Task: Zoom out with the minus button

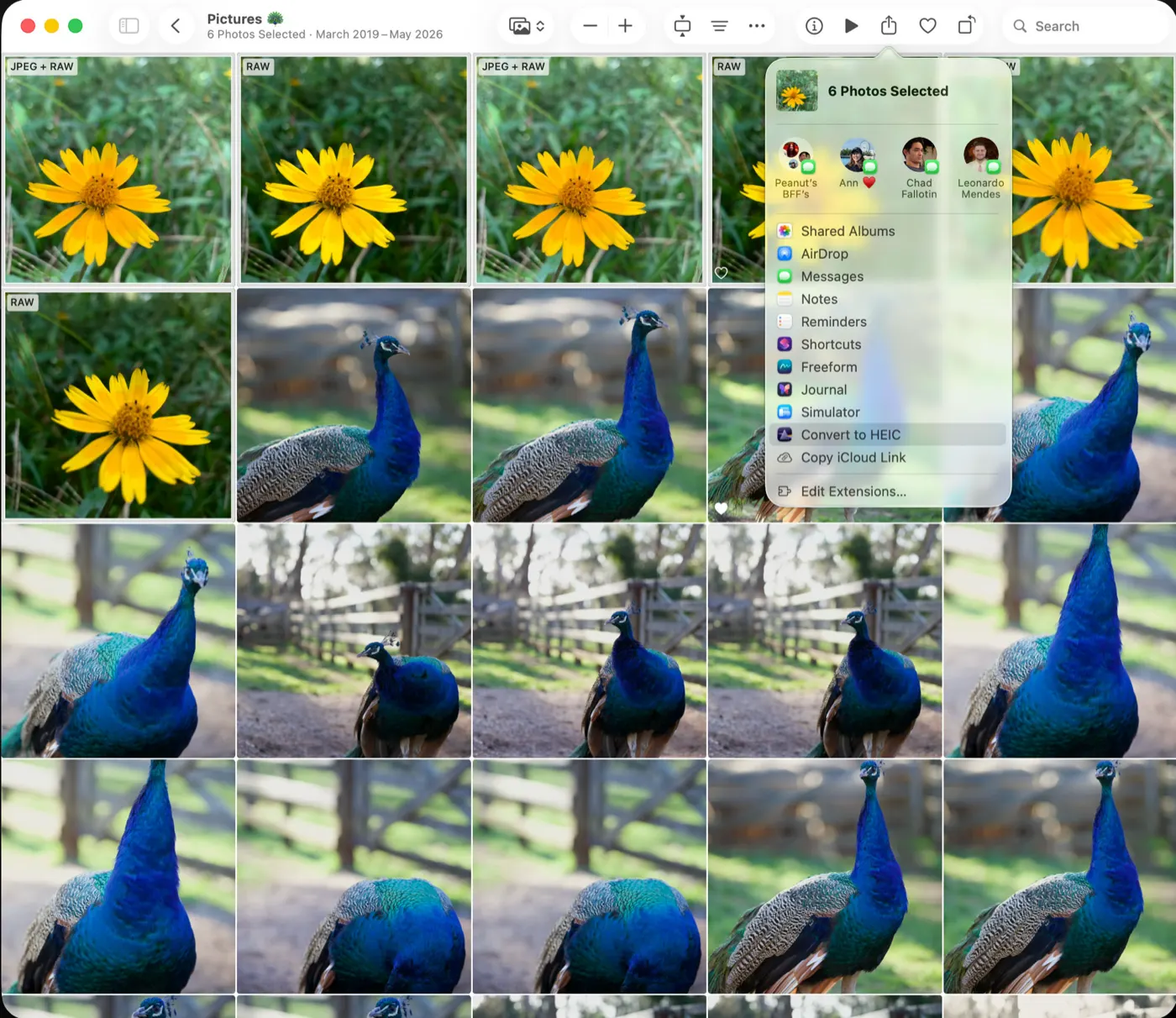Action: tap(591, 26)
